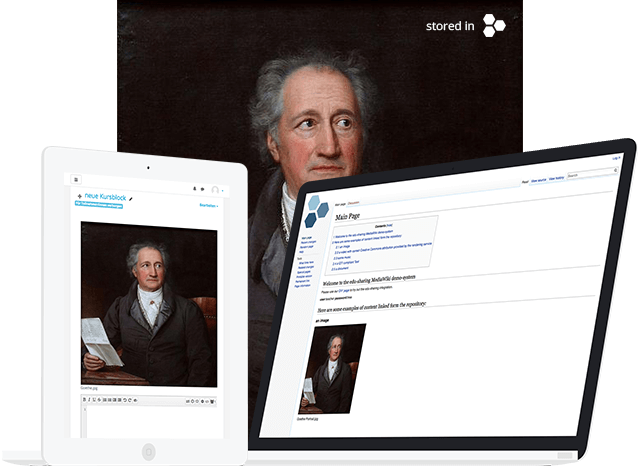Screen dimensions: 640x466
Task: Click 'Page information' in the Tools sidebar
Action: (x=302, y=286)
